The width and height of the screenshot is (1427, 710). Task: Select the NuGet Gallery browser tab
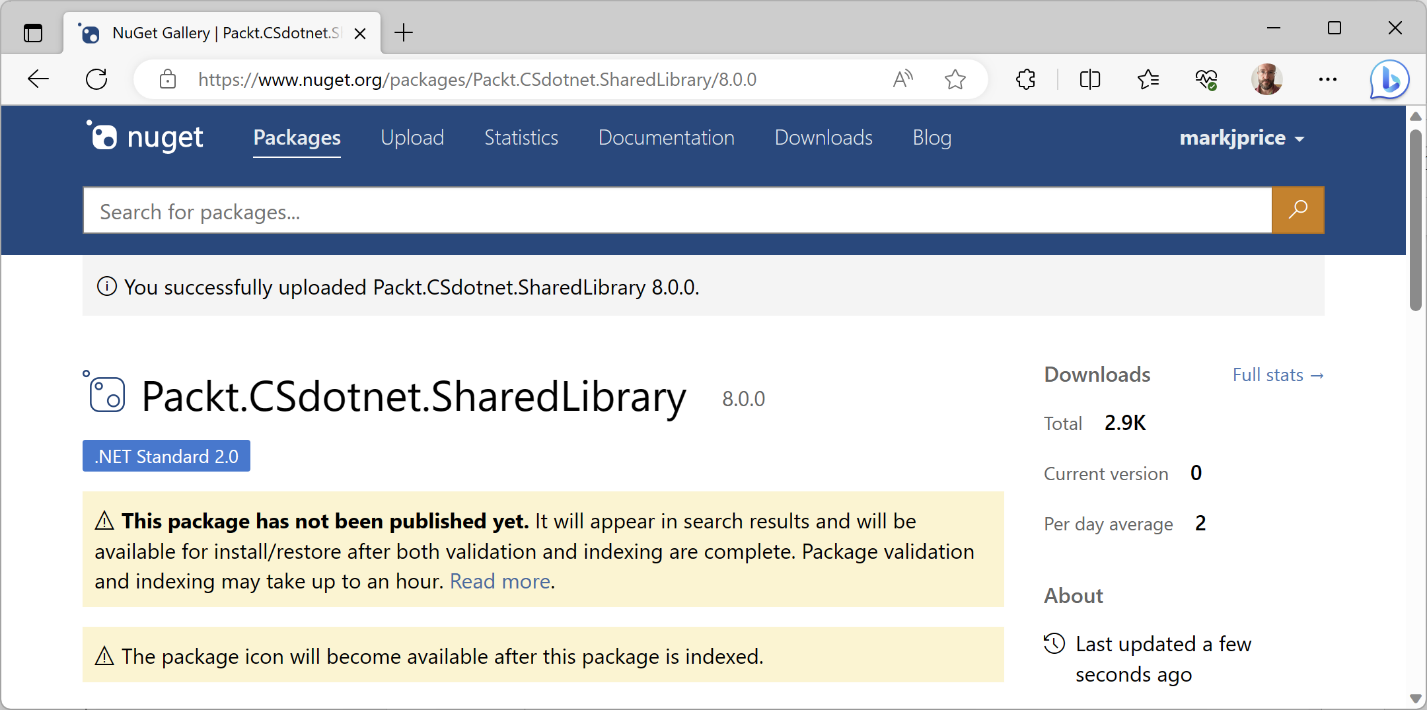[x=220, y=33]
